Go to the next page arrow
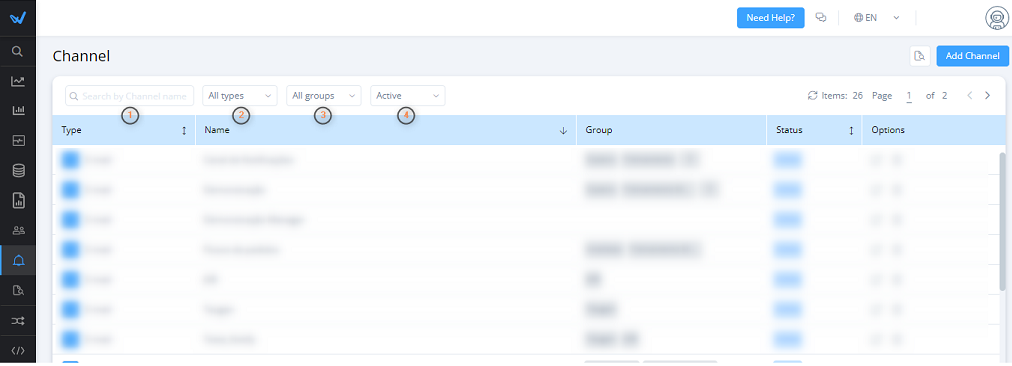 pos(987,96)
